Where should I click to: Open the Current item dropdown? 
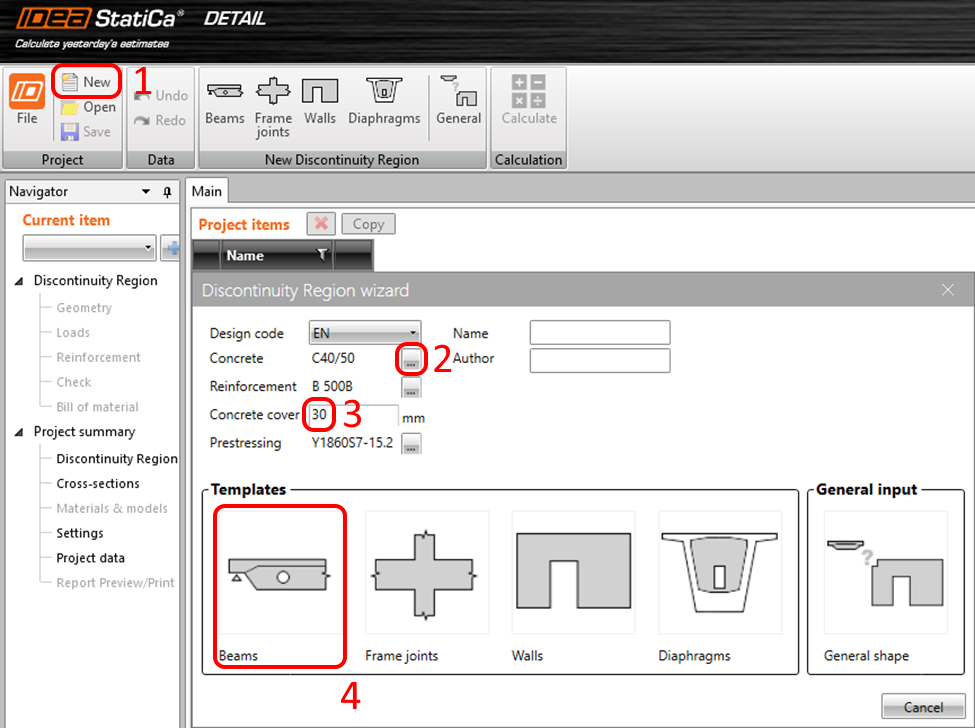point(89,247)
